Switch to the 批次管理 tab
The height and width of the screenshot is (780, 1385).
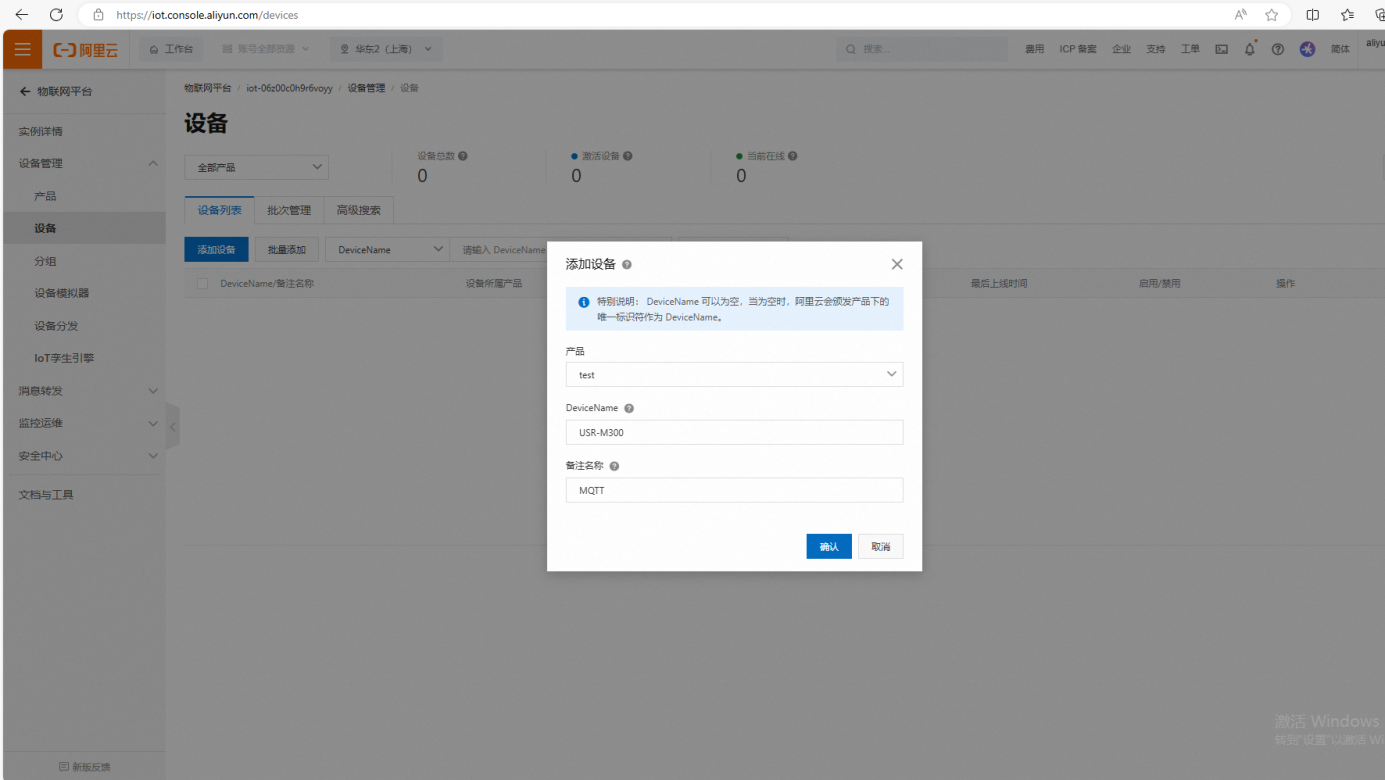click(x=289, y=210)
